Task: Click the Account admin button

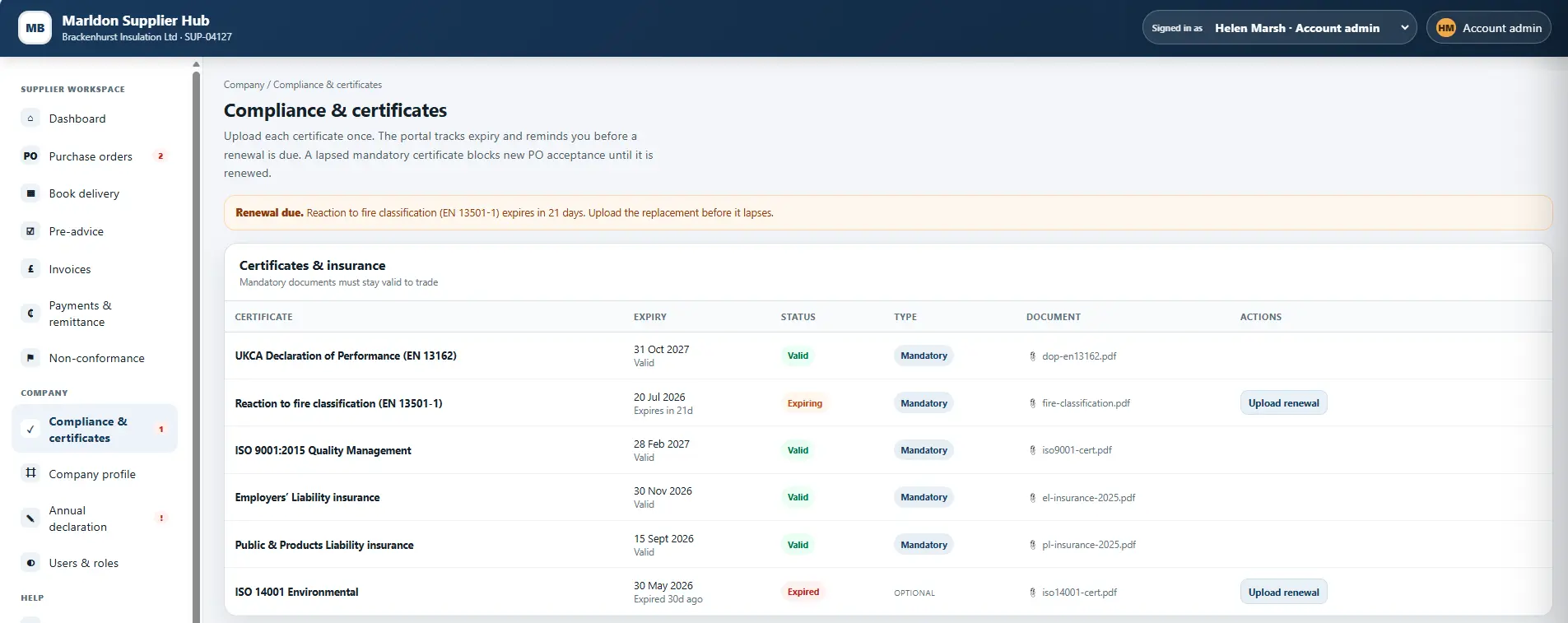Action: coord(1489,28)
